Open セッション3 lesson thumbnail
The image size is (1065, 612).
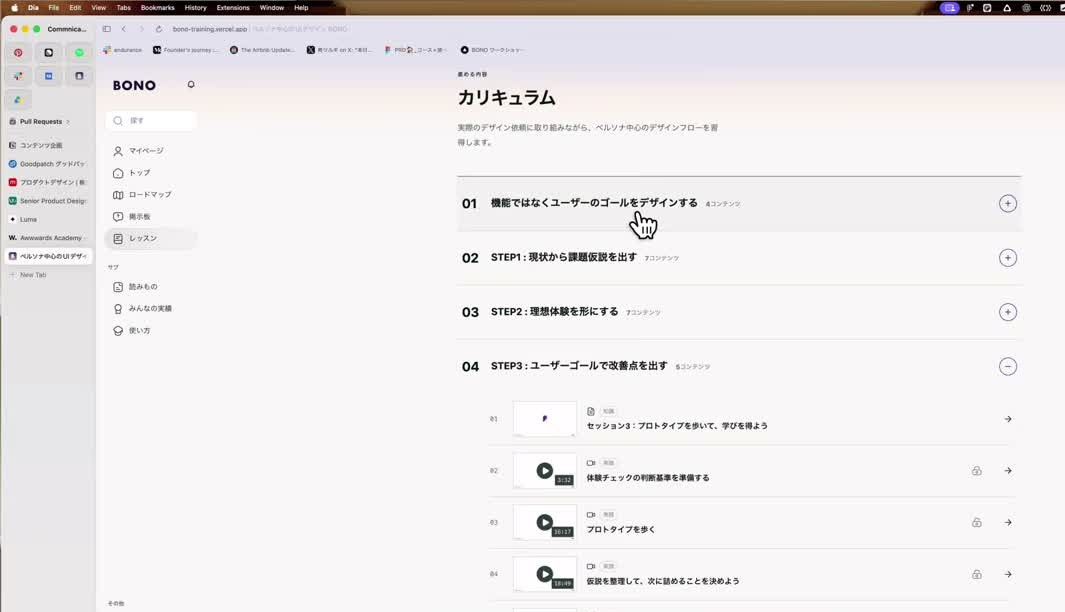(544, 419)
